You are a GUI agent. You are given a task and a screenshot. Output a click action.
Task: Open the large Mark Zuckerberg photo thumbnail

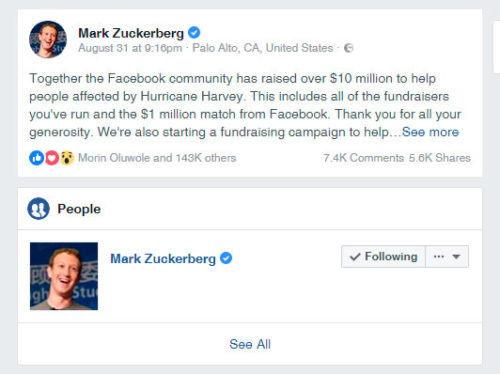point(64,276)
